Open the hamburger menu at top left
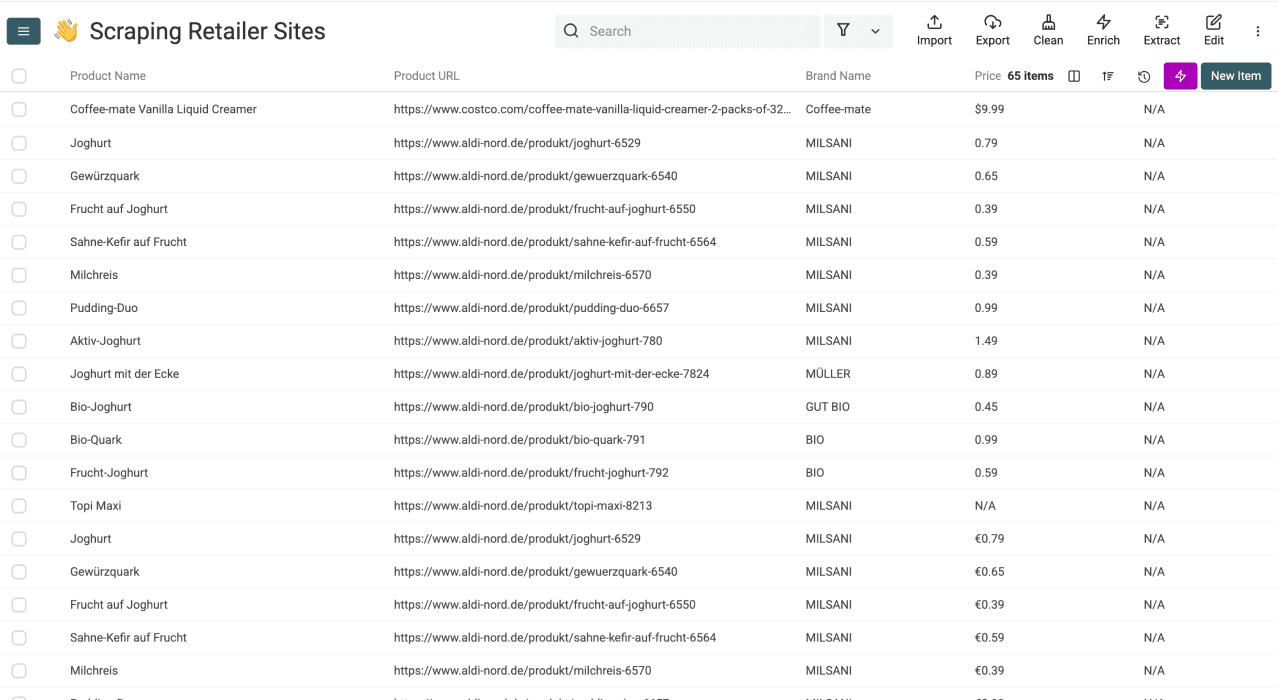Image resolution: width=1279 pixels, height=700 pixels. click(x=23, y=31)
